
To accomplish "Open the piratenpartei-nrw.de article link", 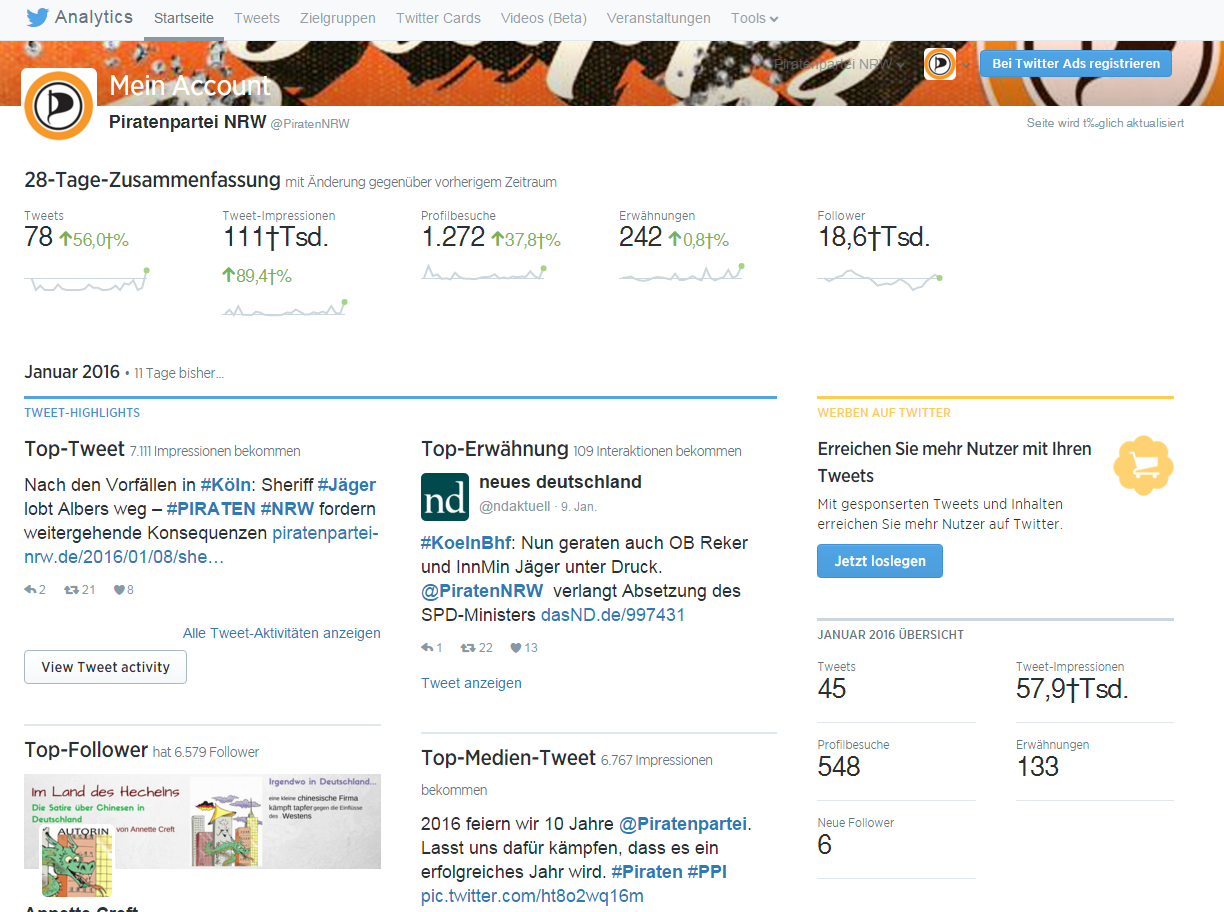I will point(201,545).
